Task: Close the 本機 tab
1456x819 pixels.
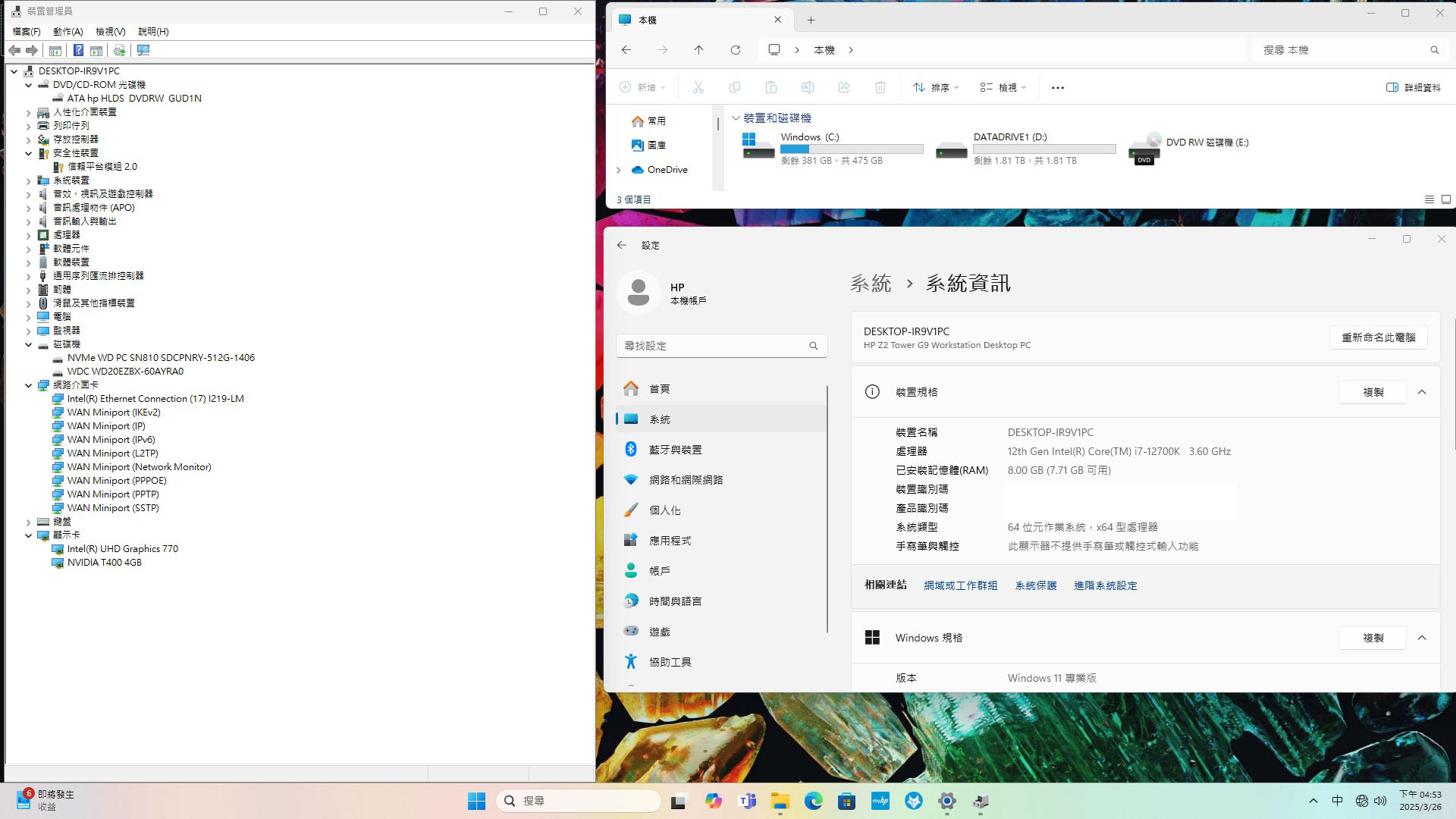Action: 777,20
